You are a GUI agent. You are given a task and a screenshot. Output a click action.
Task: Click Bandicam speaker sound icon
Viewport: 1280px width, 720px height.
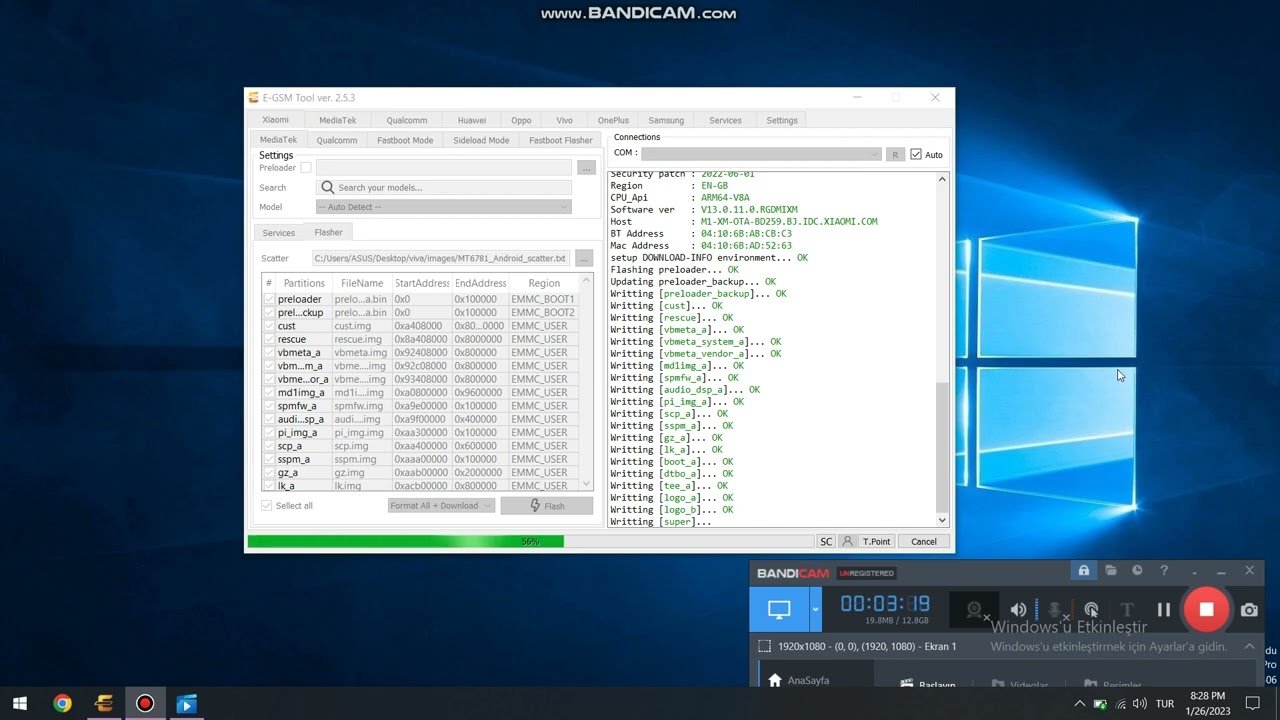[1018, 610]
